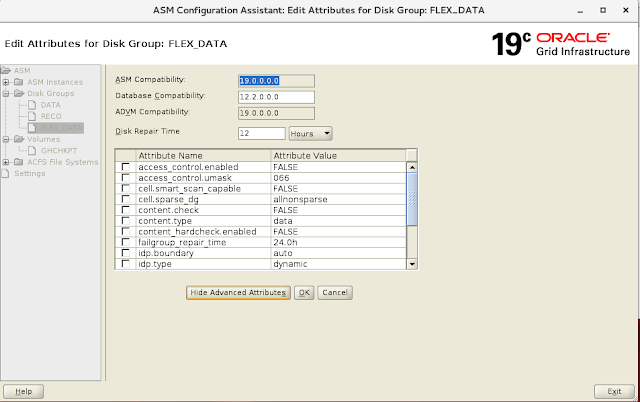Select FLEX_DATA in the tree
The width and height of the screenshot is (640, 402).
[x=61, y=128]
